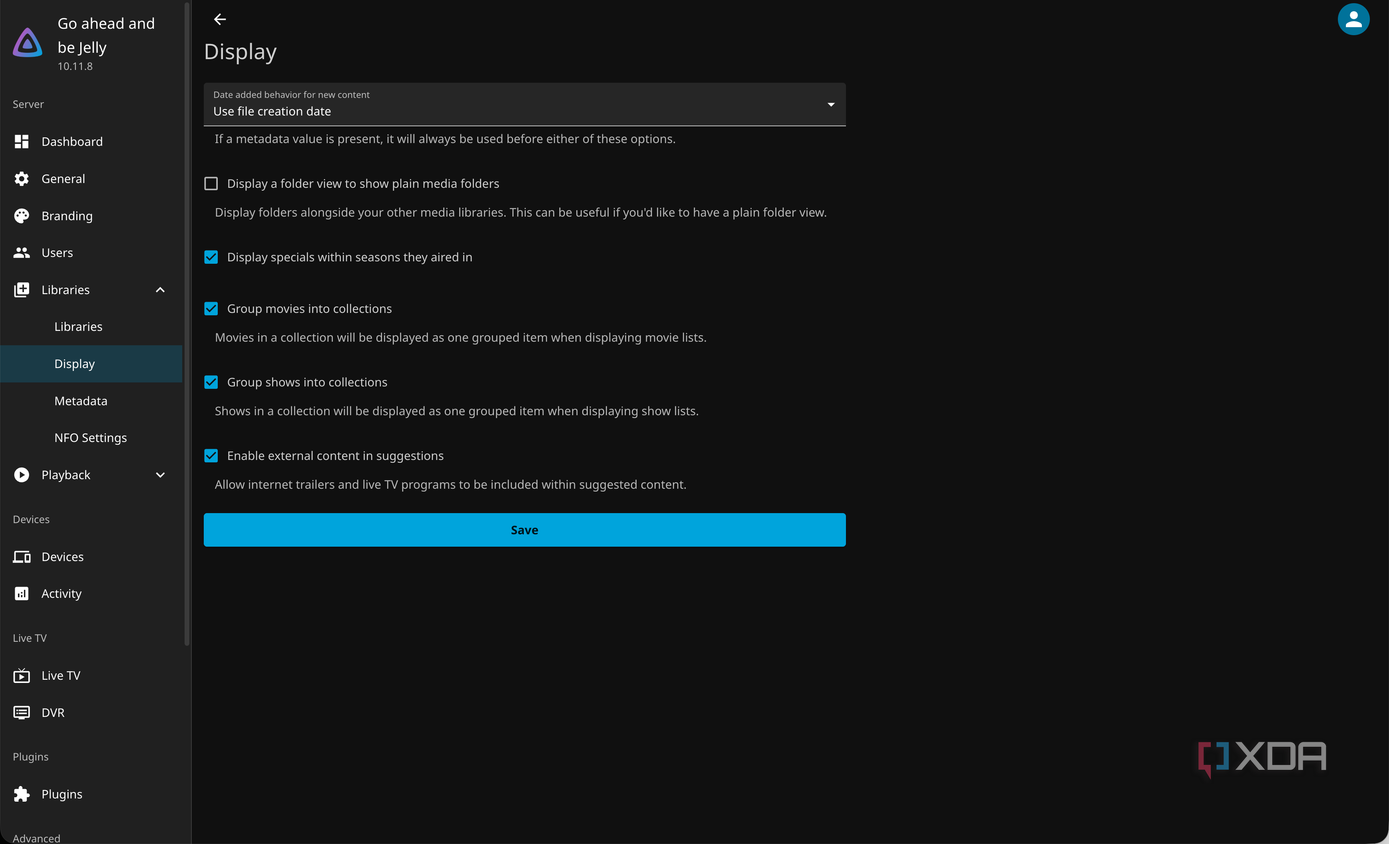The height and width of the screenshot is (844, 1389).
Task: Click the Live TV television icon
Action: click(21, 676)
